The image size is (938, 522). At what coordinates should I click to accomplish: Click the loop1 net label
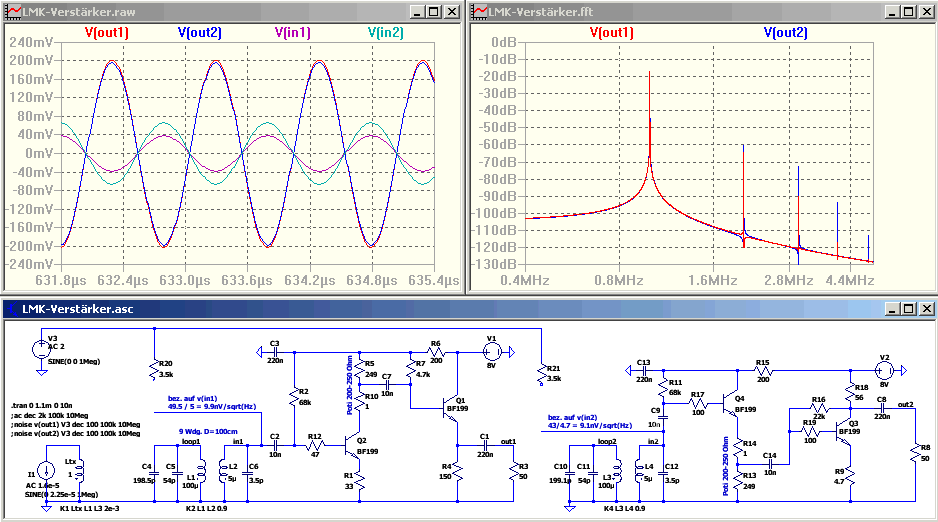(191, 441)
